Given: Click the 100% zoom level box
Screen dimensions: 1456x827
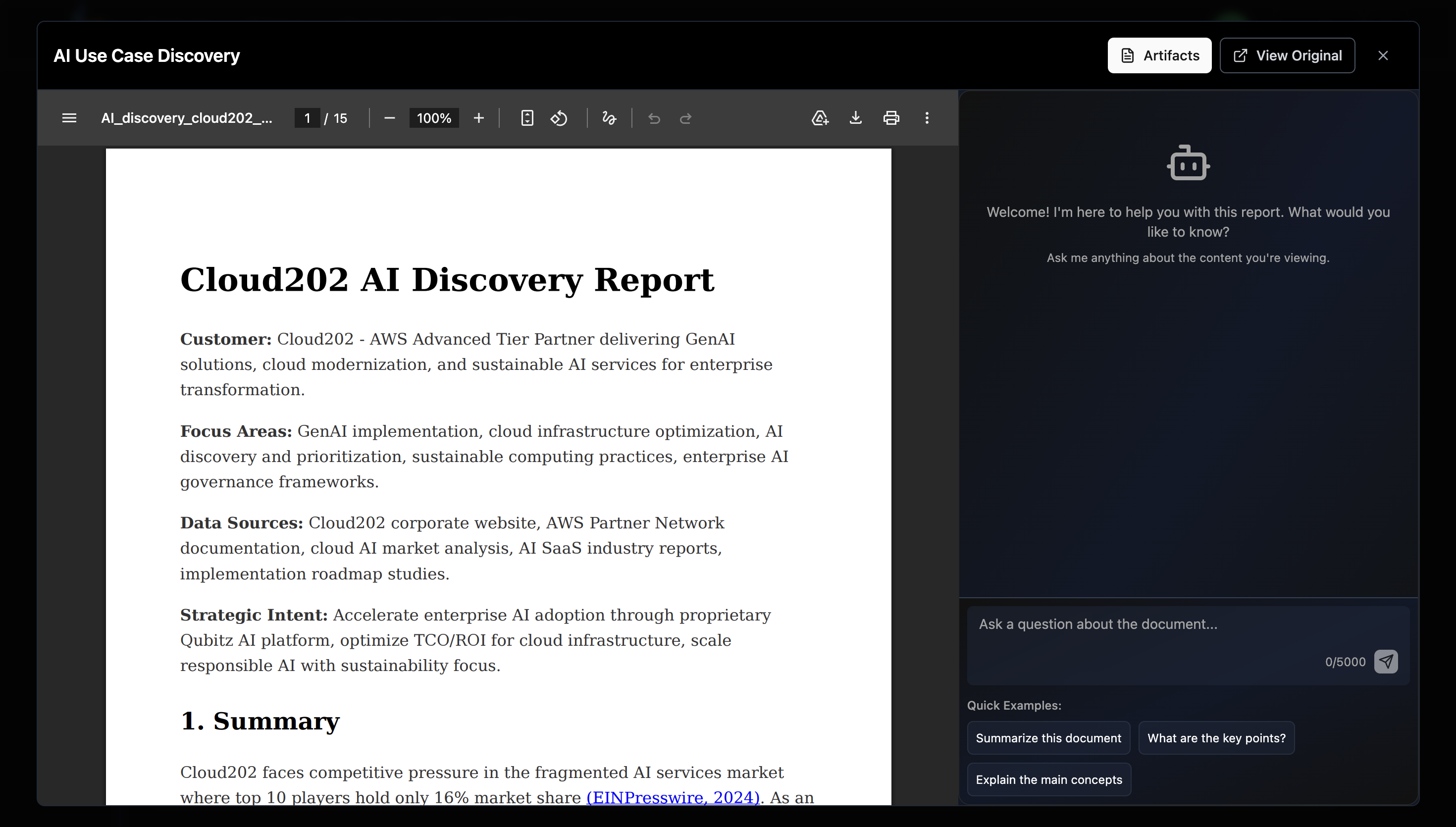Looking at the screenshot, I should tap(434, 118).
